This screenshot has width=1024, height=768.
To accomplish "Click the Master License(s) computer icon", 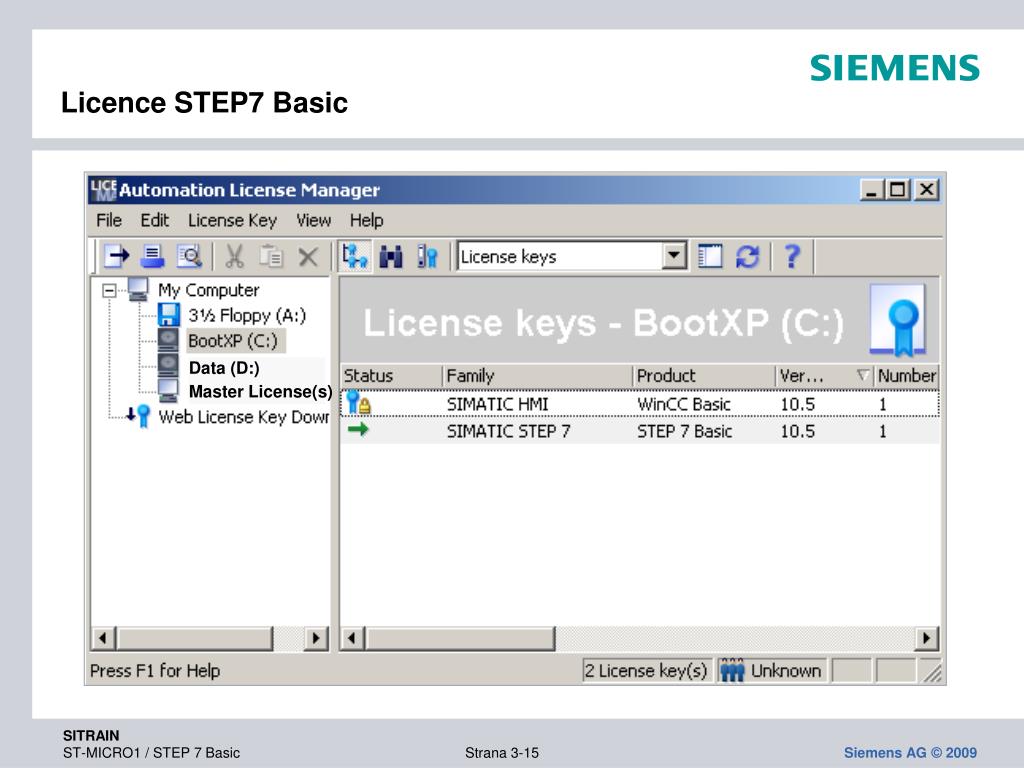I will [168, 391].
